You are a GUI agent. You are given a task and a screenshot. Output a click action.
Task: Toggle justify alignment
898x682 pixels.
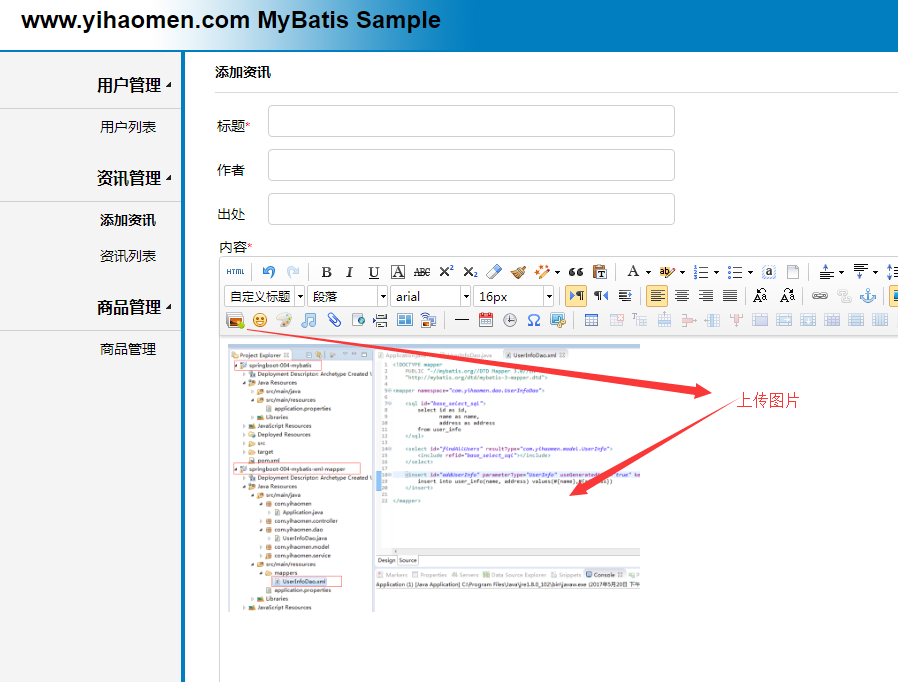coord(730,296)
